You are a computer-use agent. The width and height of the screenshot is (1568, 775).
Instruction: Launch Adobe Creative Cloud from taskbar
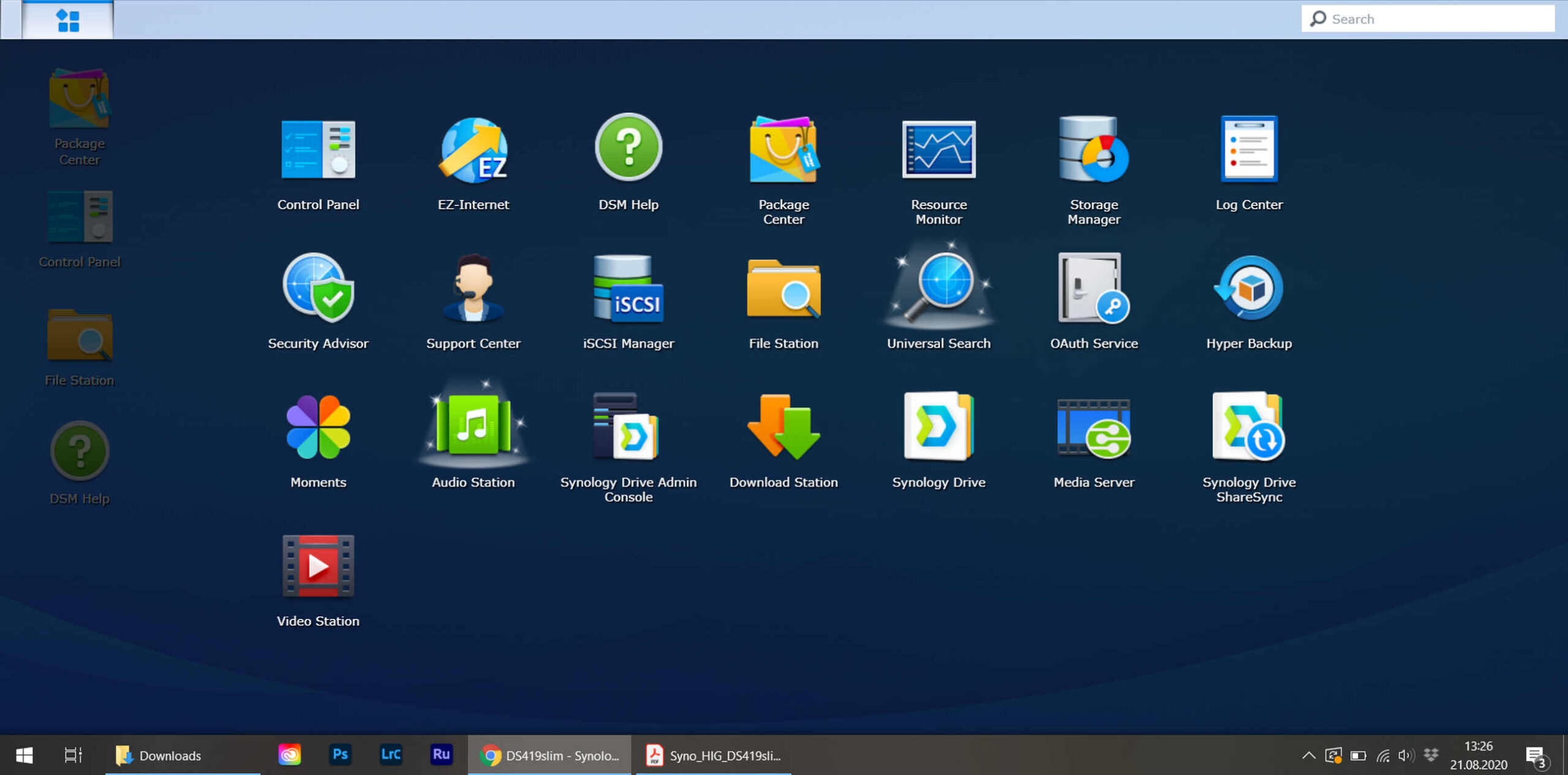click(289, 755)
